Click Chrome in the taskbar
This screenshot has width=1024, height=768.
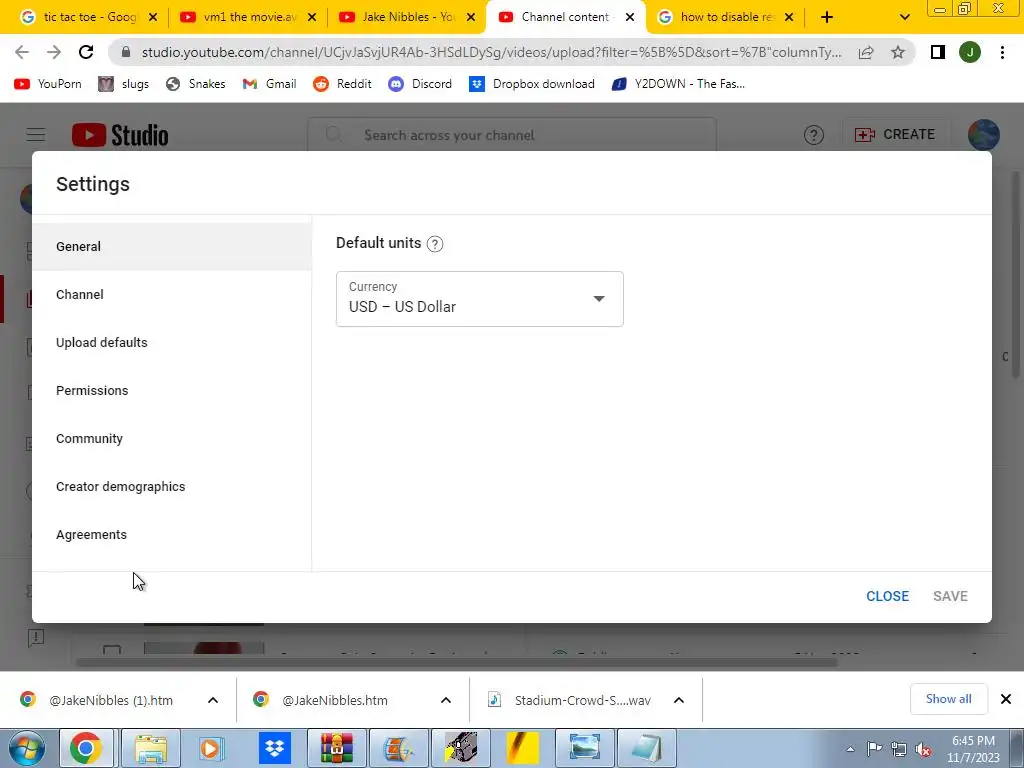86,748
